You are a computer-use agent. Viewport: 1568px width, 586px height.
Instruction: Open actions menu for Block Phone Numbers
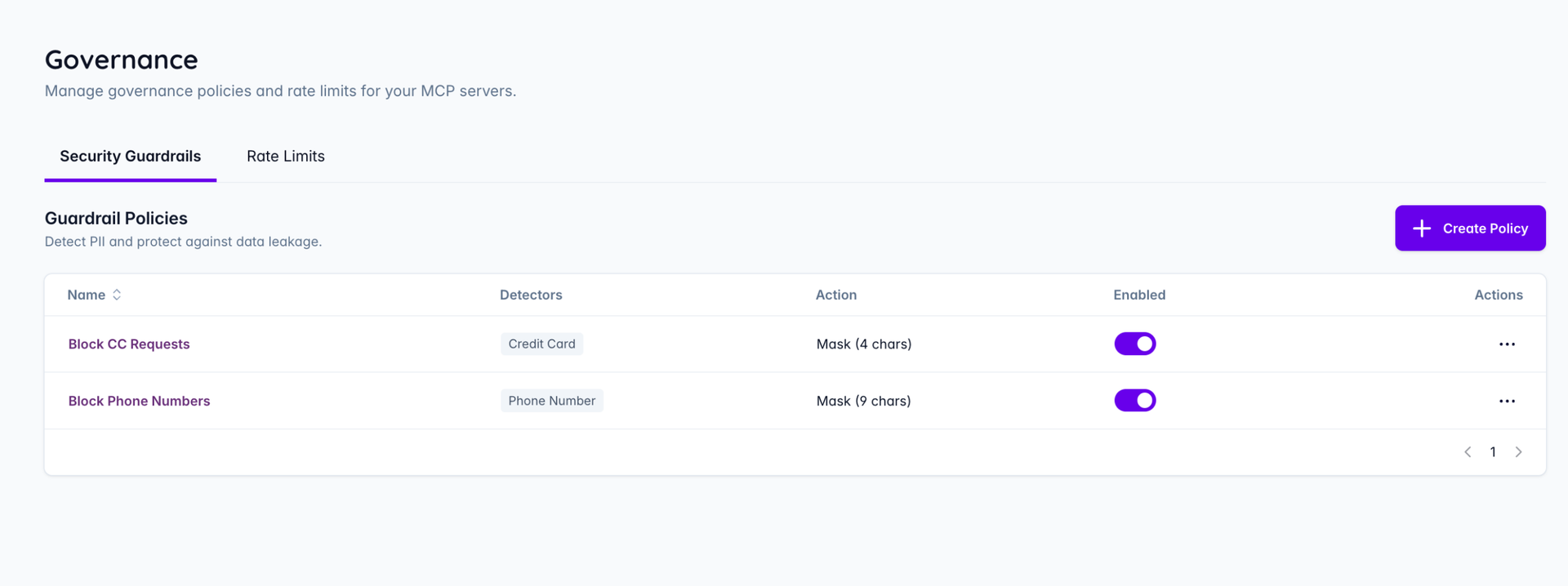(x=1507, y=401)
